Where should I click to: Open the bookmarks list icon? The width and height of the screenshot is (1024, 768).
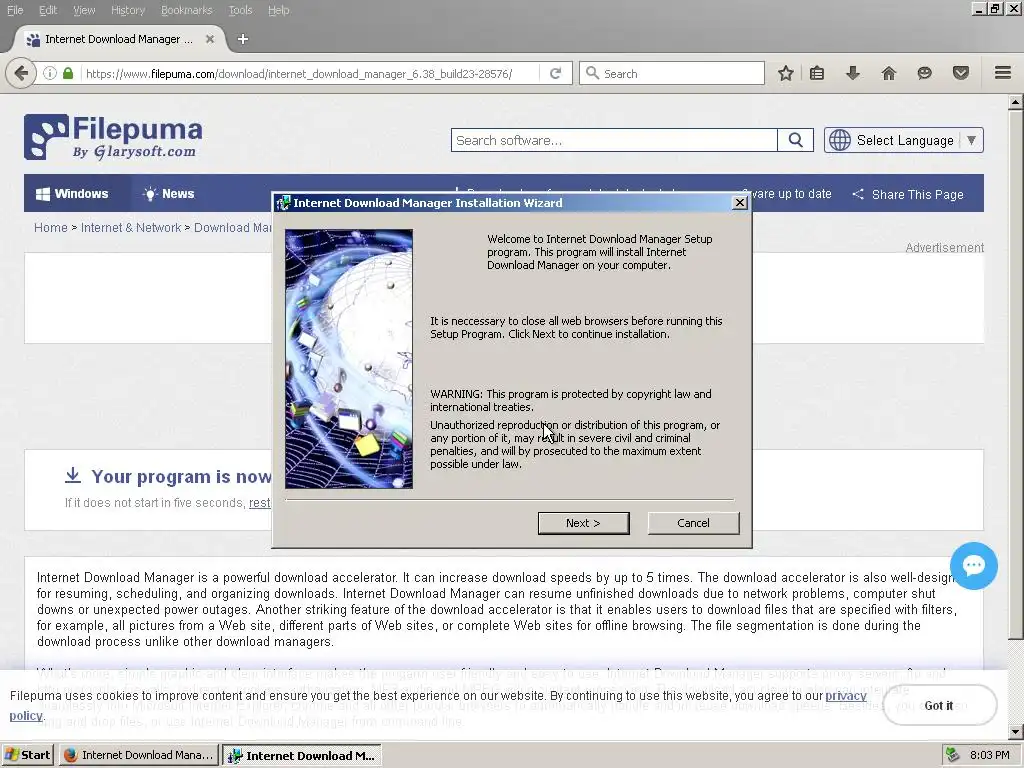[817, 73]
